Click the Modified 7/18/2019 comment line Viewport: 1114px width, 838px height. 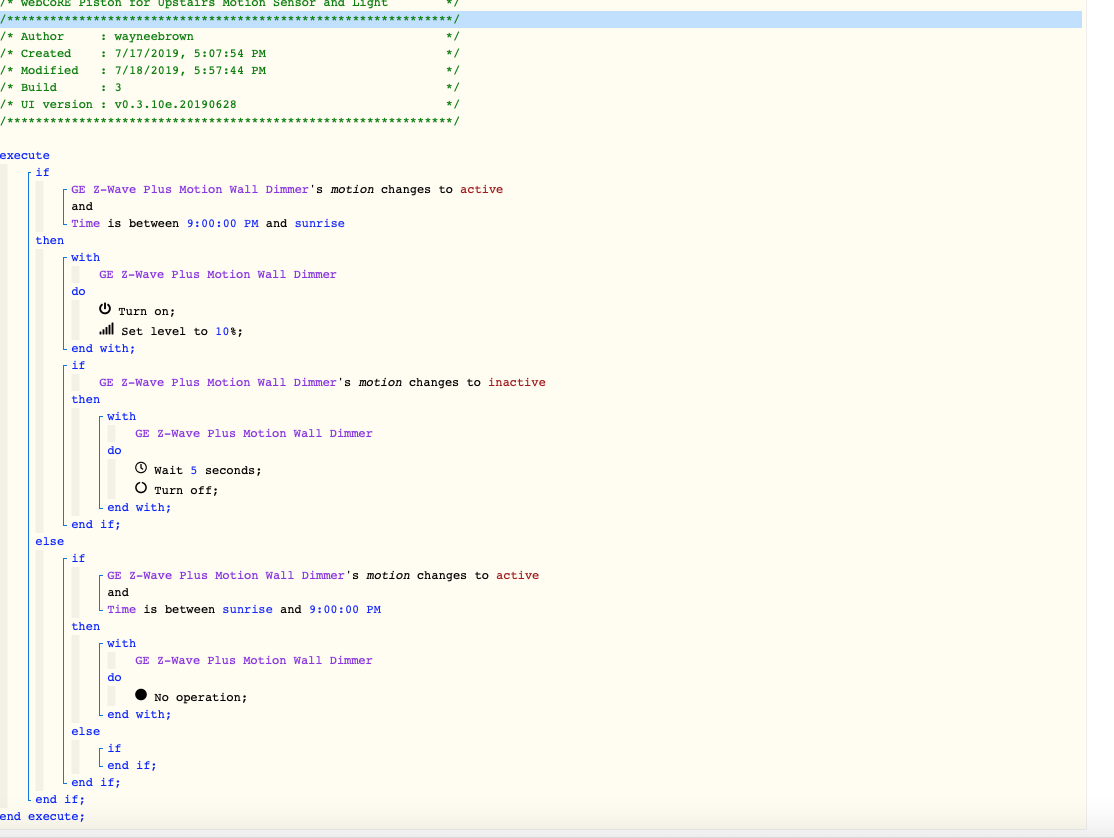point(229,70)
